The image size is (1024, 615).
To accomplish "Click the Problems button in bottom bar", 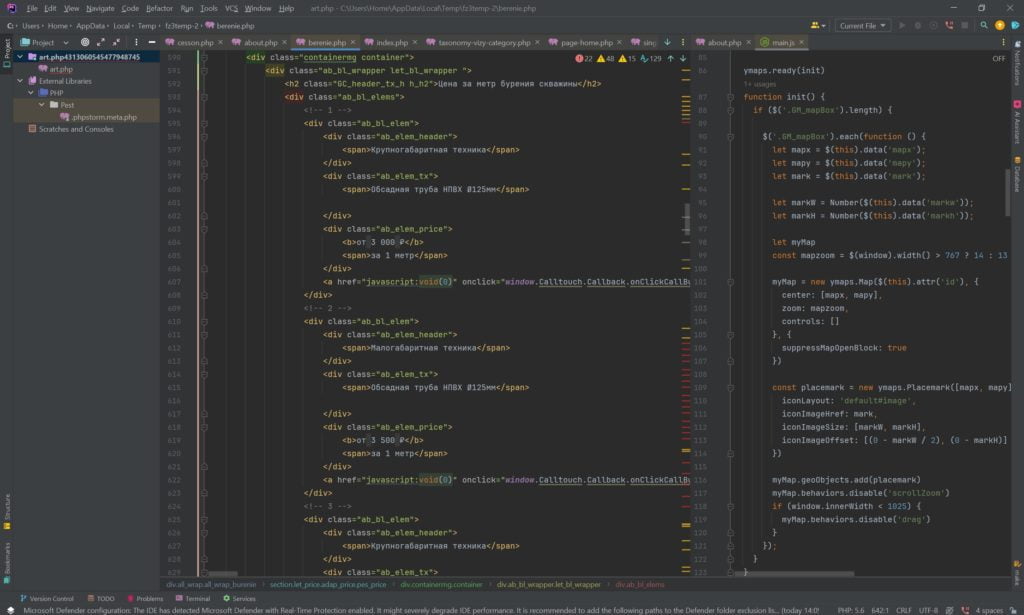I will point(145,598).
